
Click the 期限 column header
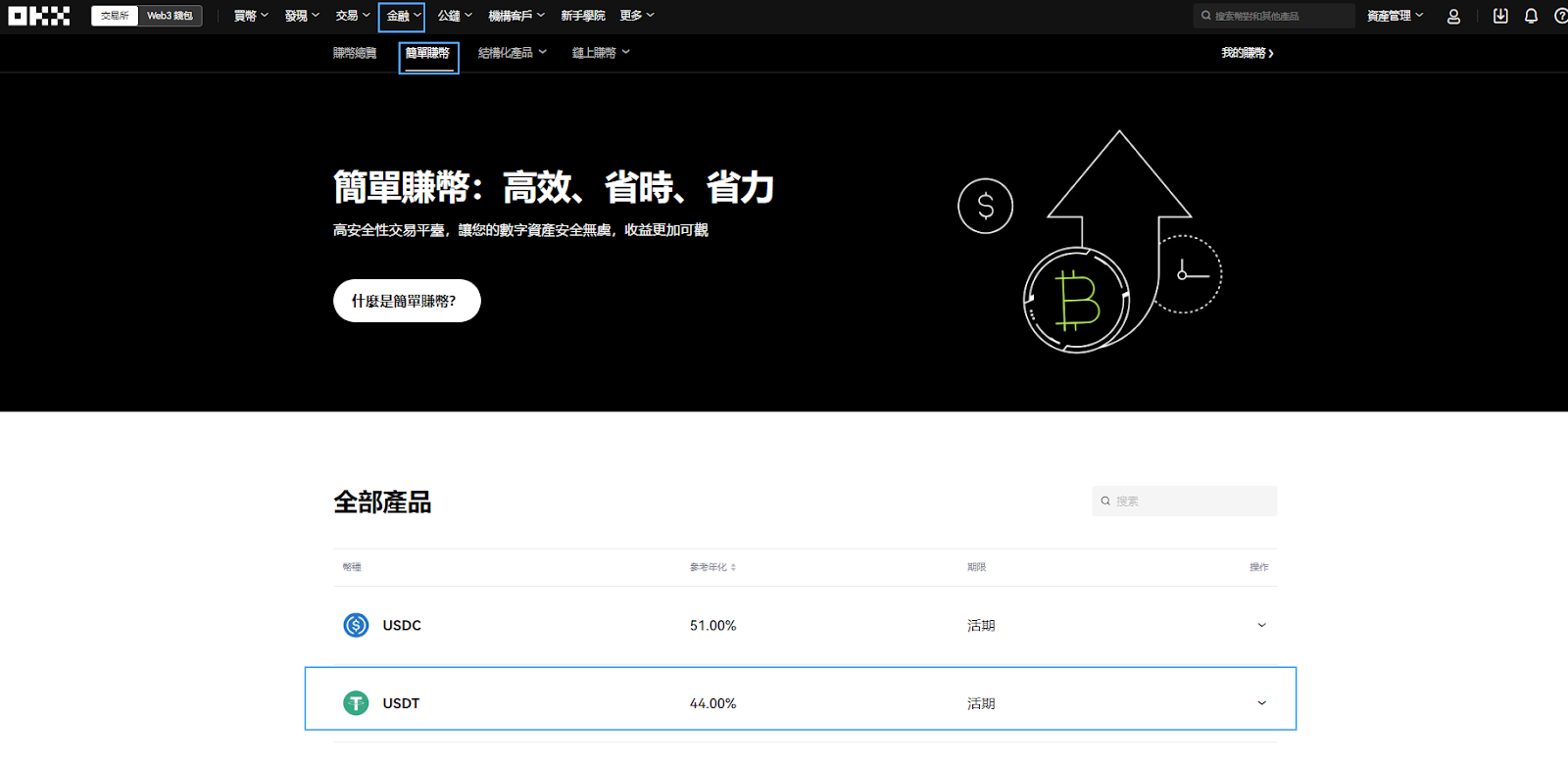coord(976,567)
